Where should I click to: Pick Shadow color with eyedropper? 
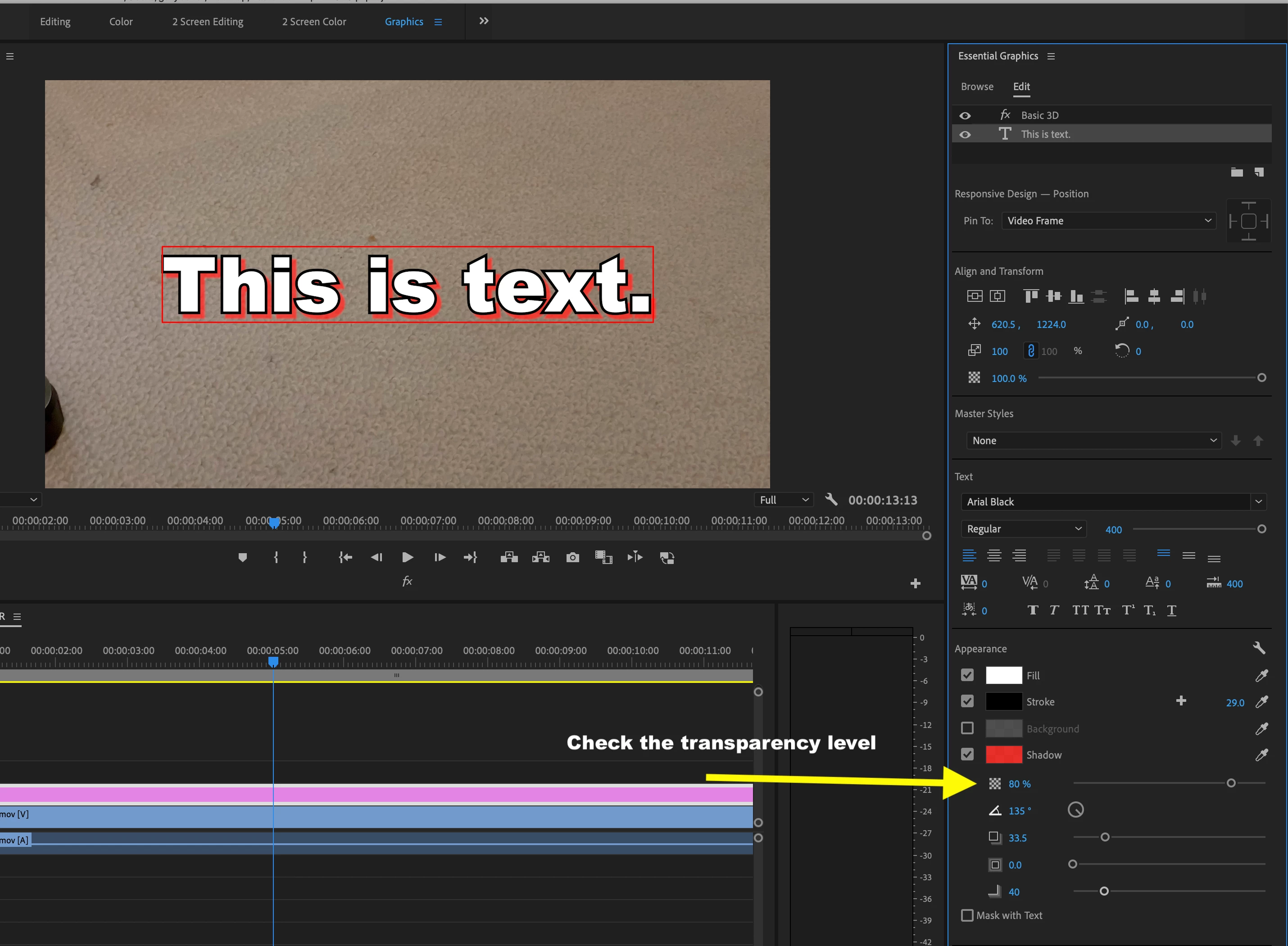point(1262,754)
